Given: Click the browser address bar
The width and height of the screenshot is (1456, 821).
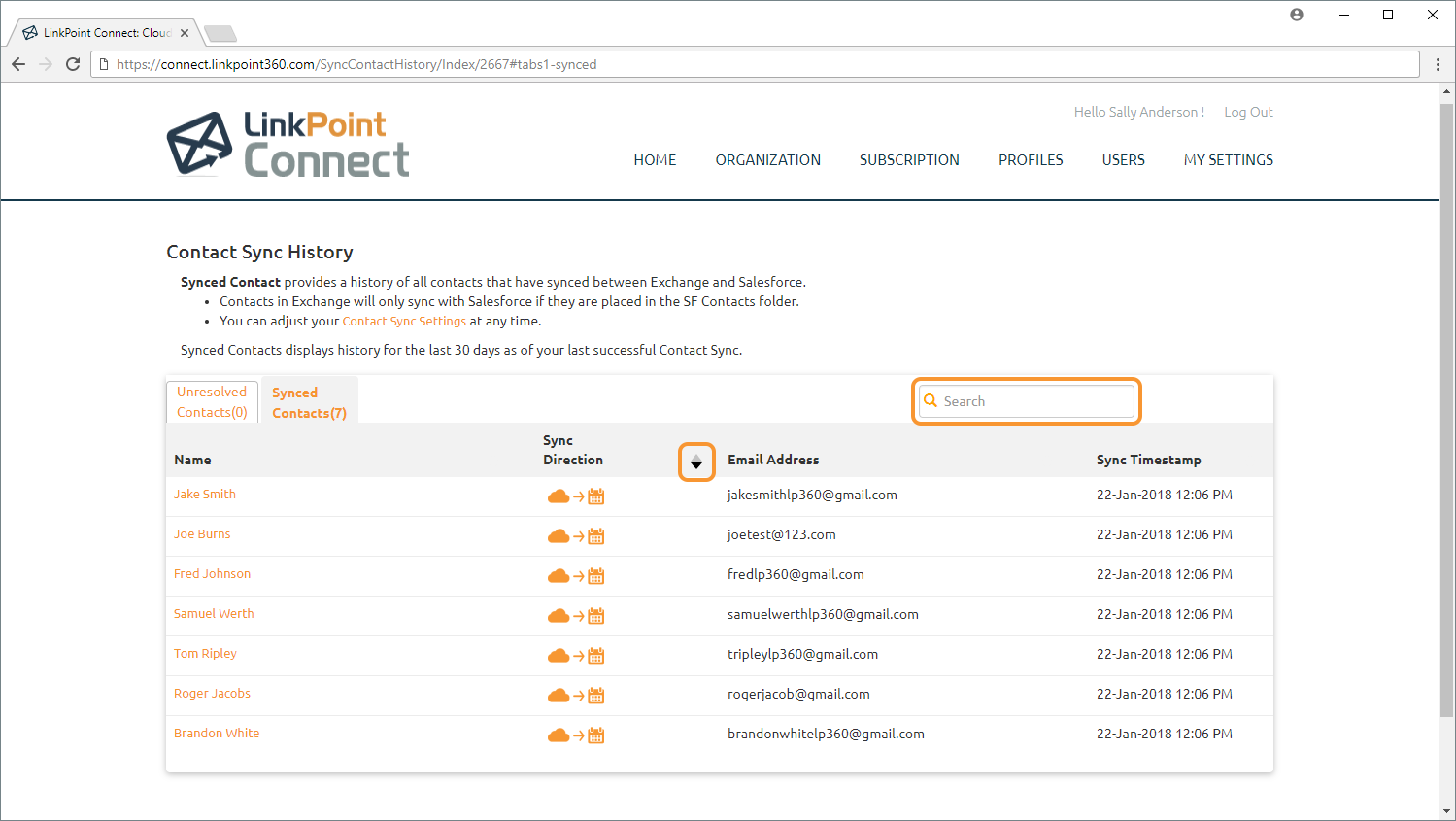Looking at the screenshot, I should pyautogui.click(x=756, y=64).
